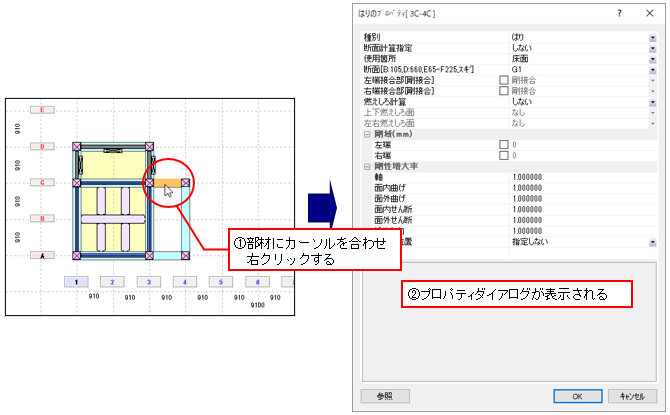Select grid column label 2

112,282
